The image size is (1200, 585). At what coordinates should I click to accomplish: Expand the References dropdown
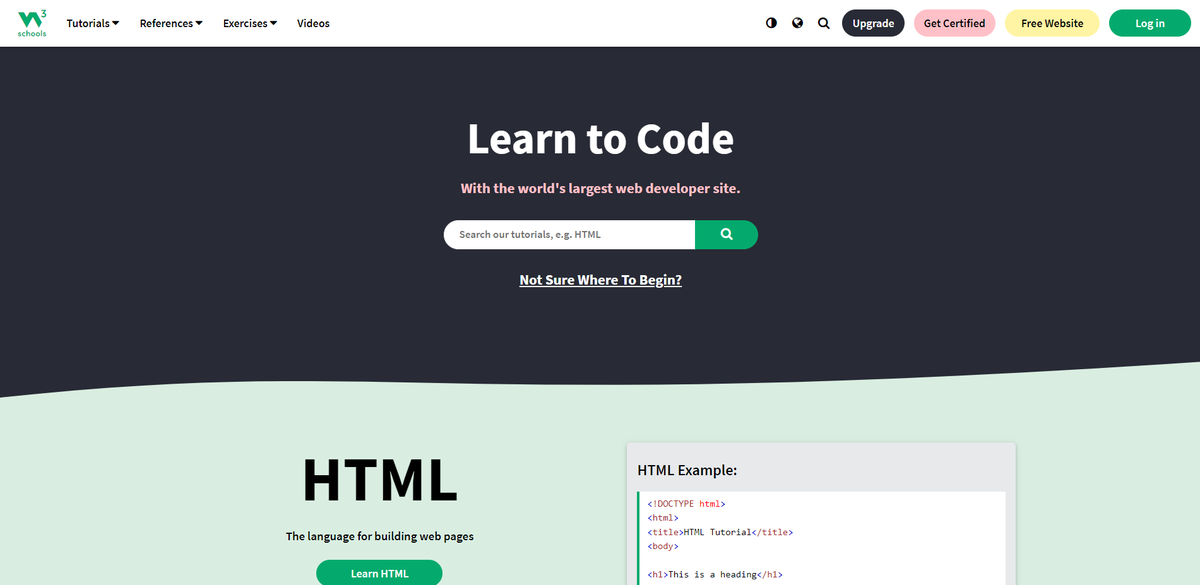(x=170, y=23)
